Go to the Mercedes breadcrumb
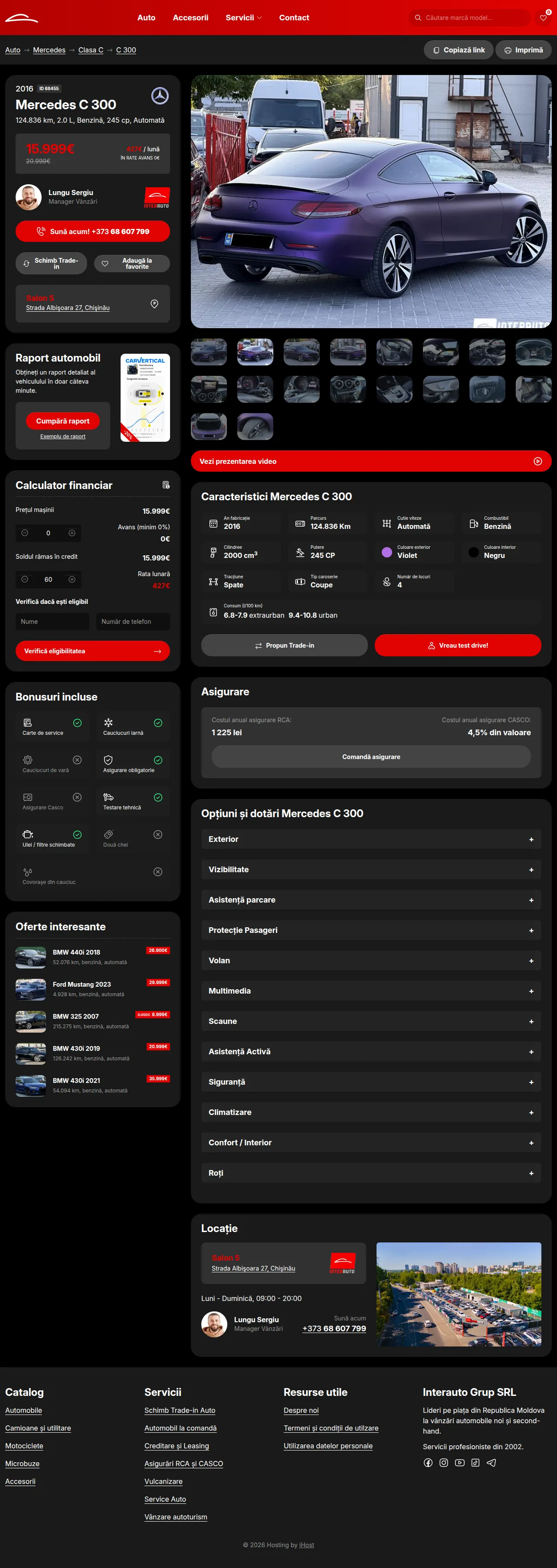557x1568 pixels. [x=49, y=50]
